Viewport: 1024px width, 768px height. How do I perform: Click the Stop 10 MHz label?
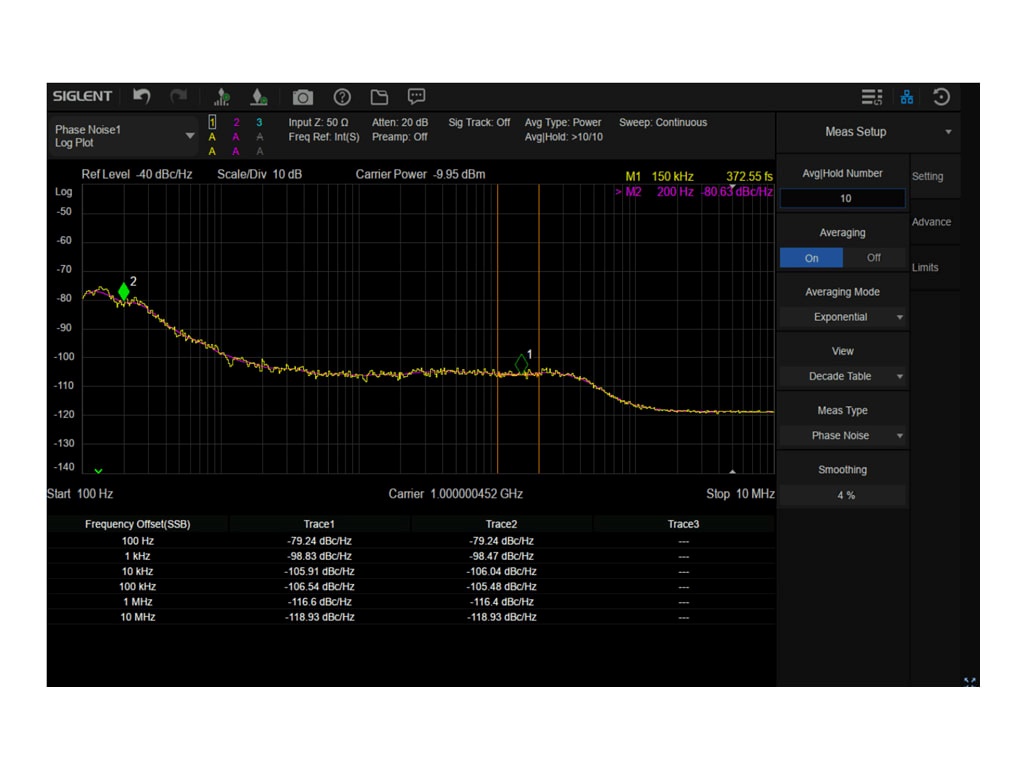pos(740,494)
